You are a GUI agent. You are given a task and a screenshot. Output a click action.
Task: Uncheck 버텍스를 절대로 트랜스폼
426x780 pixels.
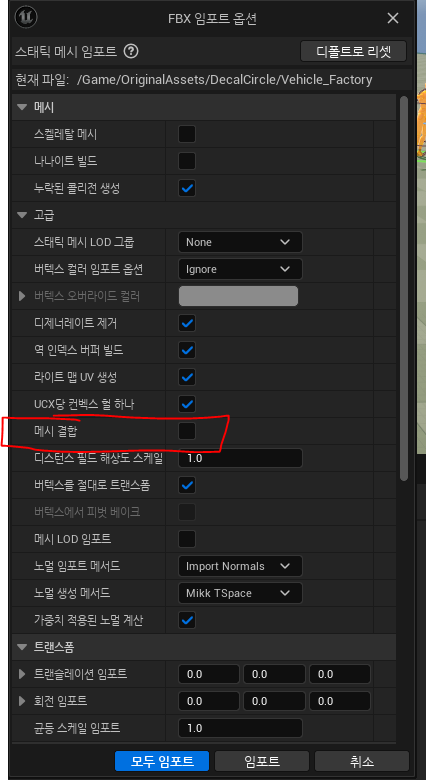click(x=187, y=486)
